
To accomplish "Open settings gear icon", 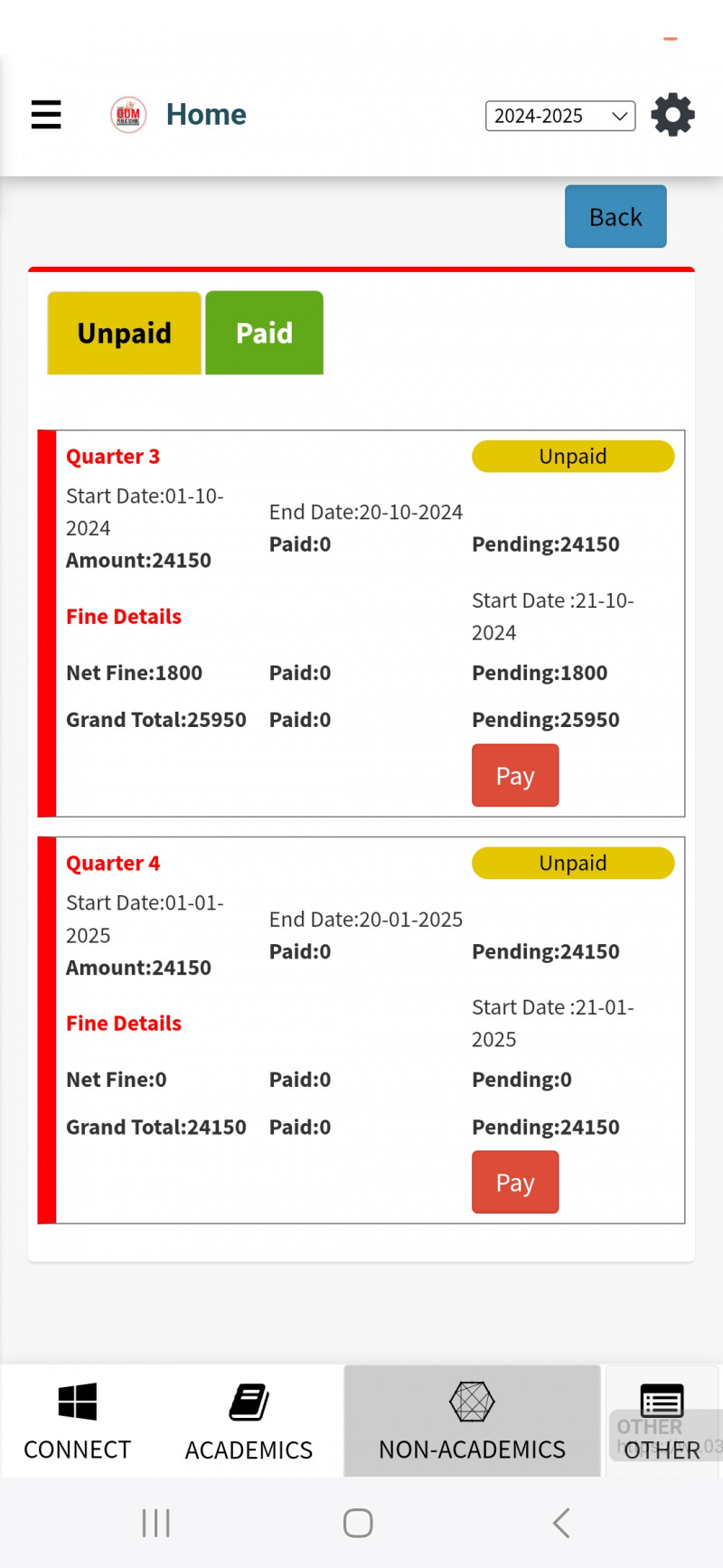I will (672, 115).
